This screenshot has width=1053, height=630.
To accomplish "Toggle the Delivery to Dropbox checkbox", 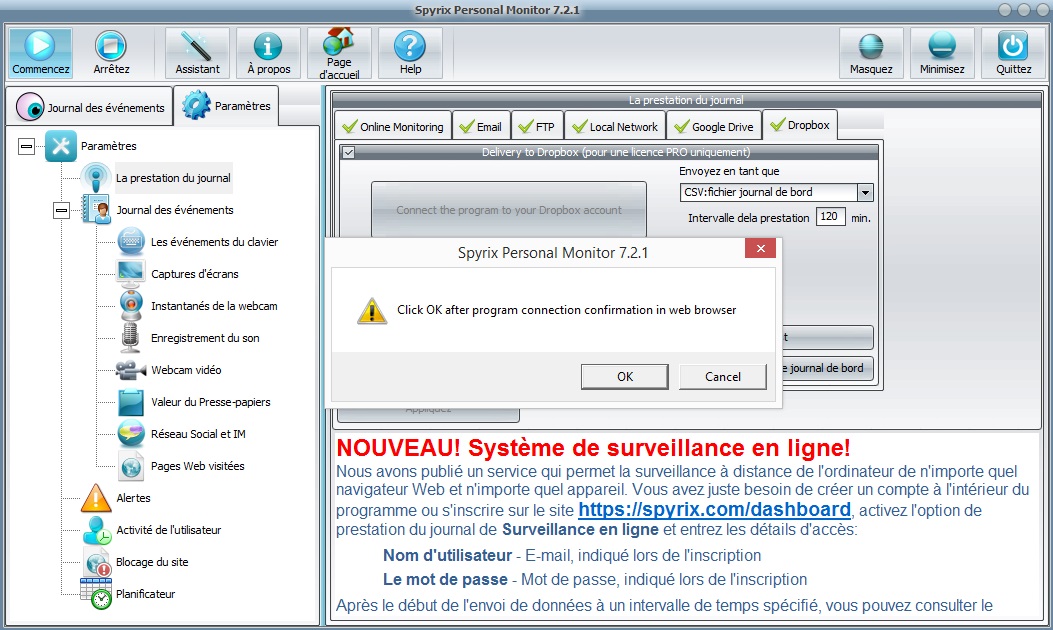I will pos(348,152).
